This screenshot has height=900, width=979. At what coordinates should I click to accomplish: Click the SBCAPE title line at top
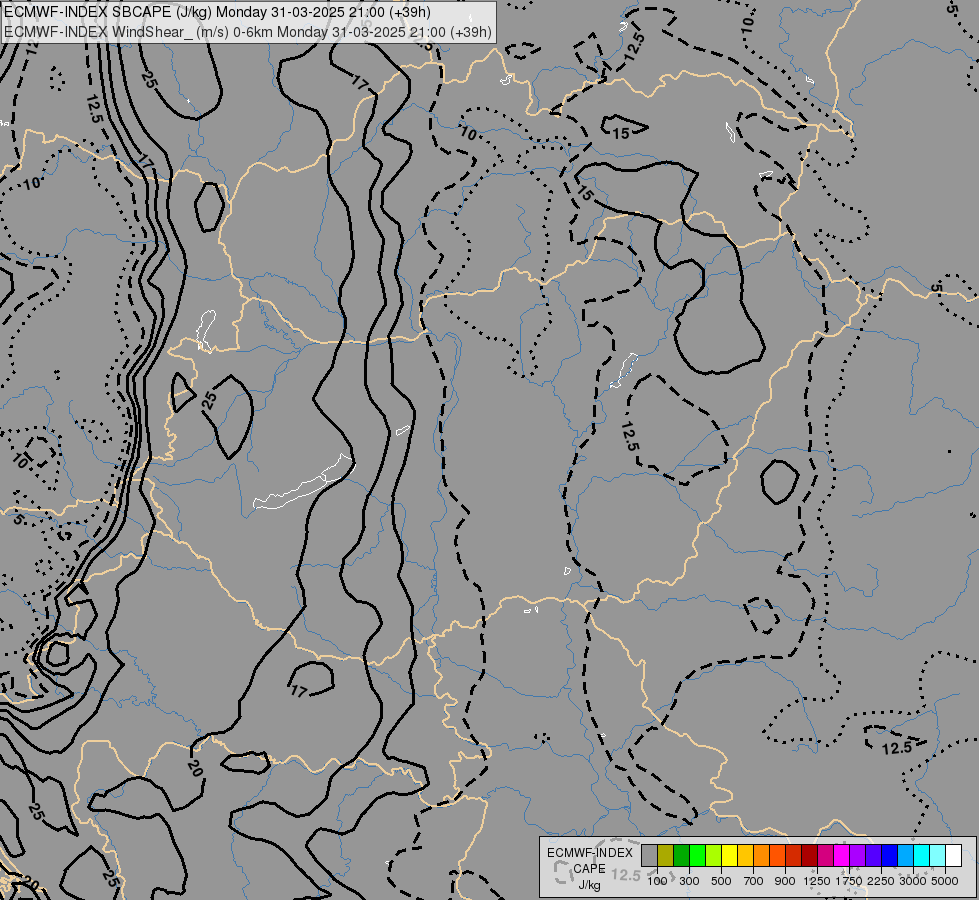(x=217, y=12)
